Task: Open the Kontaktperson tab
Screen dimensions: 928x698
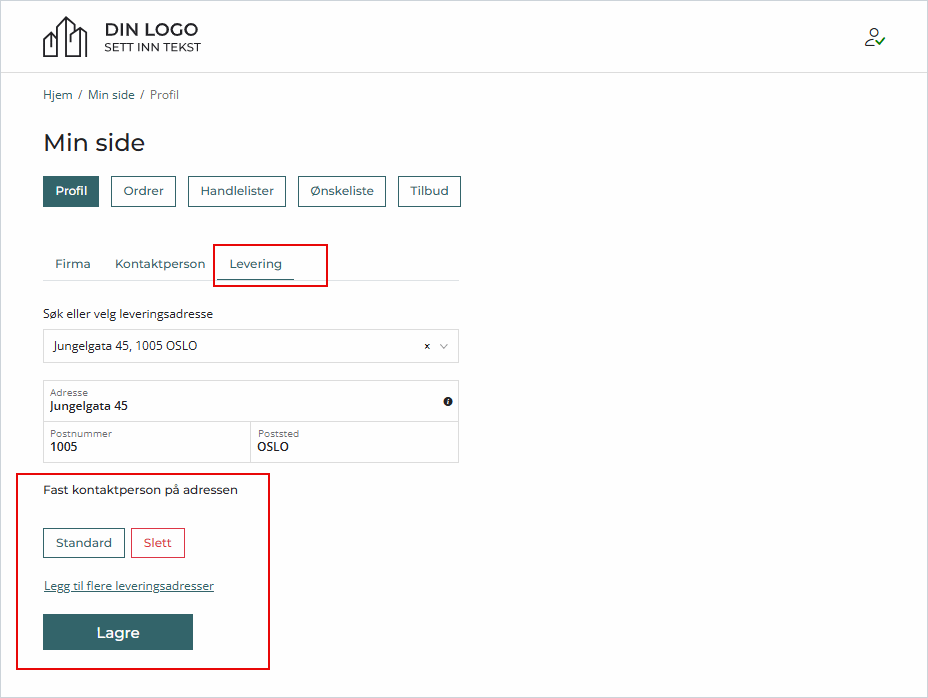Action: (x=159, y=263)
